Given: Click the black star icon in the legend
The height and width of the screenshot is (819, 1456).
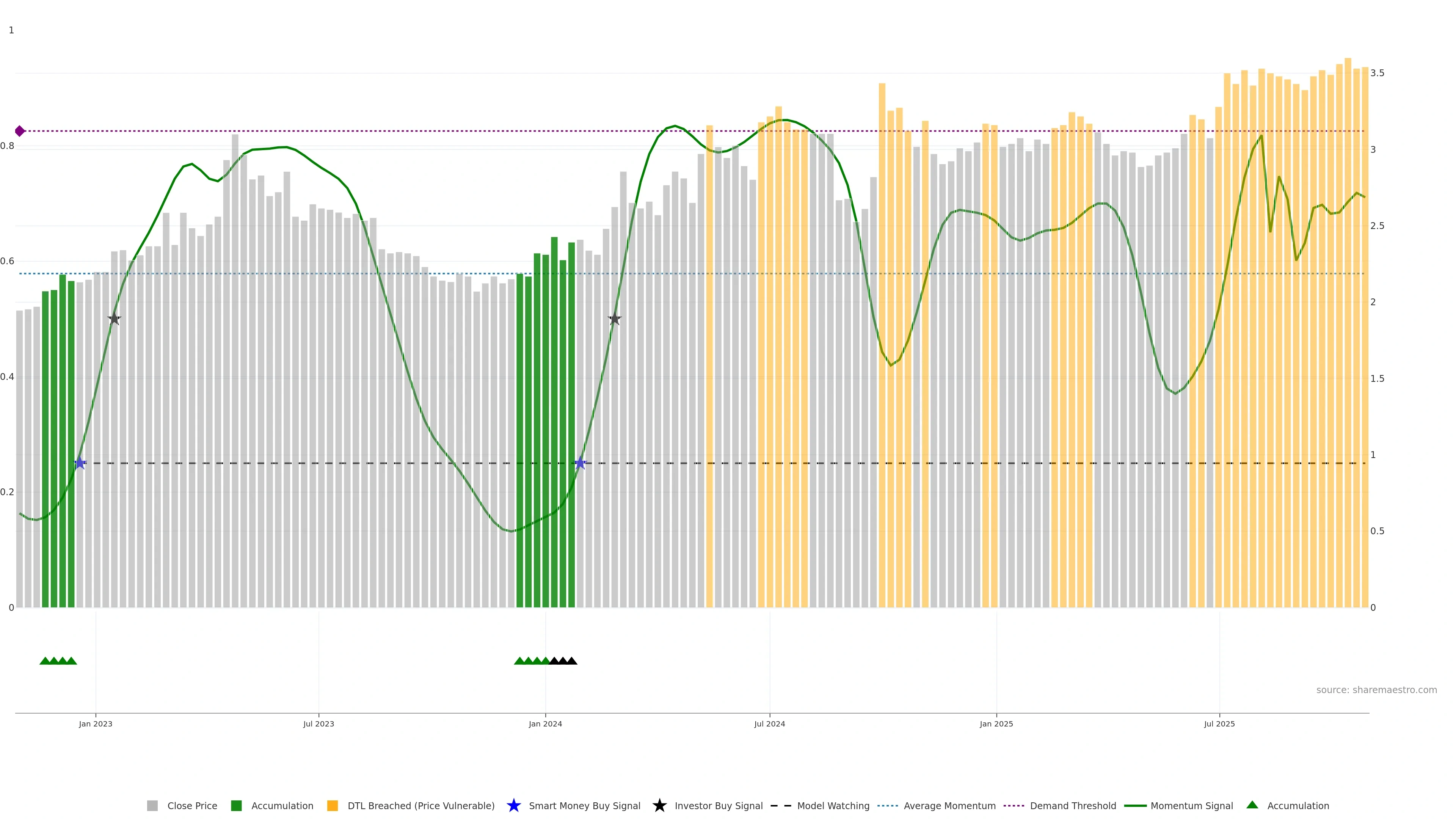Looking at the screenshot, I should click(x=659, y=805).
